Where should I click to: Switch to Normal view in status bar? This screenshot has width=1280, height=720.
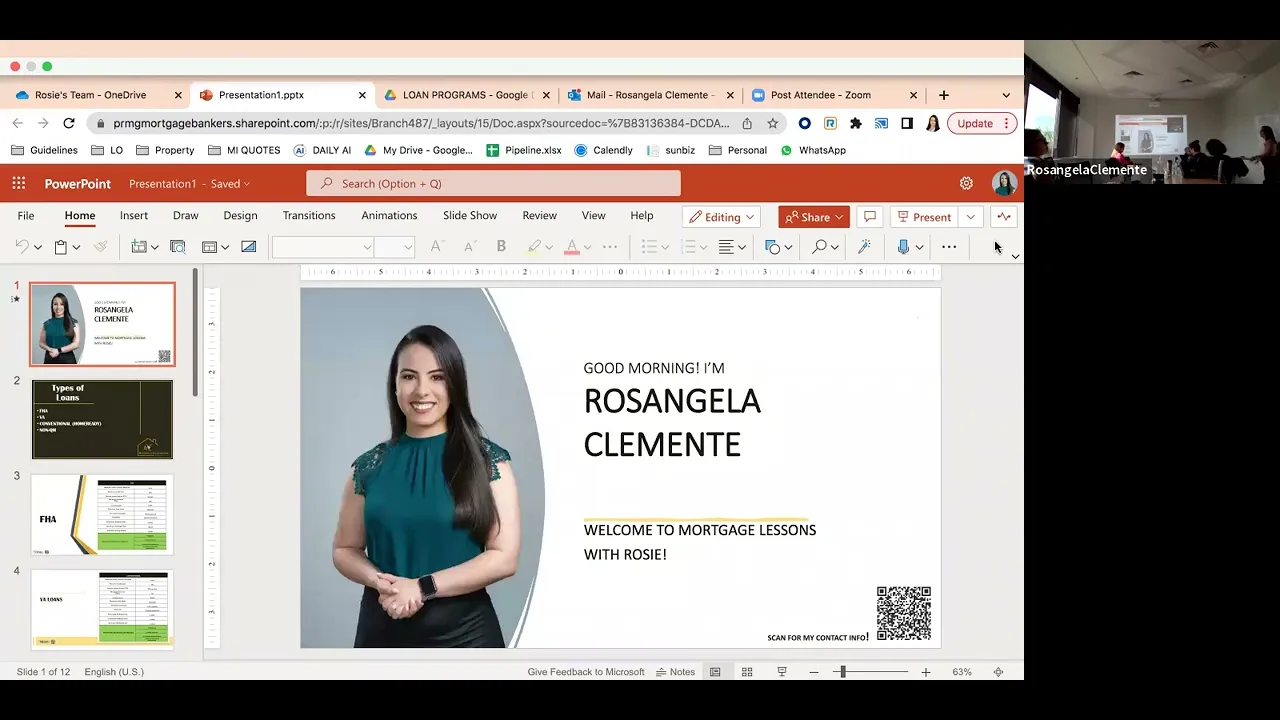click(x=715, y=672)
